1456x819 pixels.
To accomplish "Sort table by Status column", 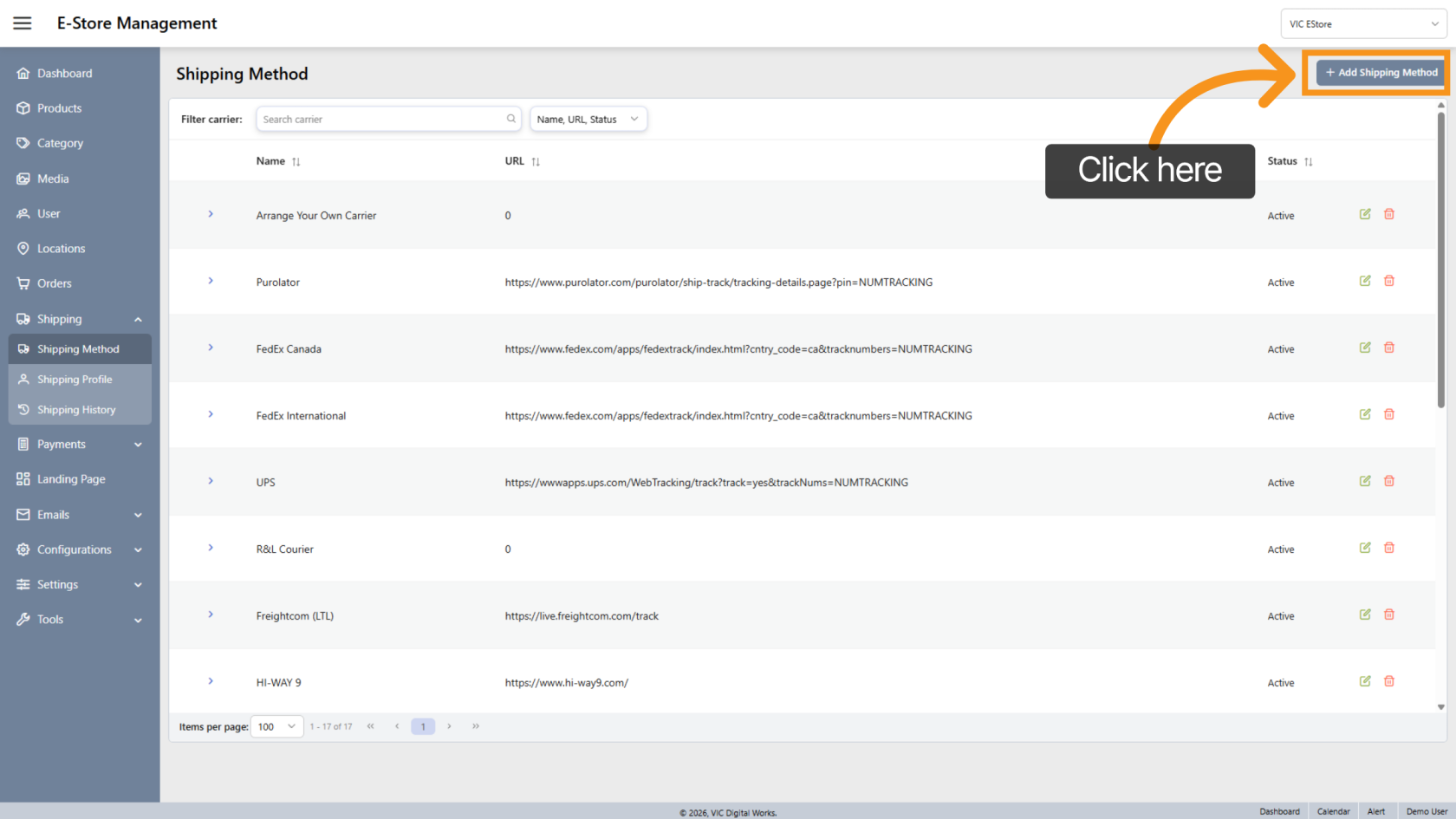I will point(1308,162).
